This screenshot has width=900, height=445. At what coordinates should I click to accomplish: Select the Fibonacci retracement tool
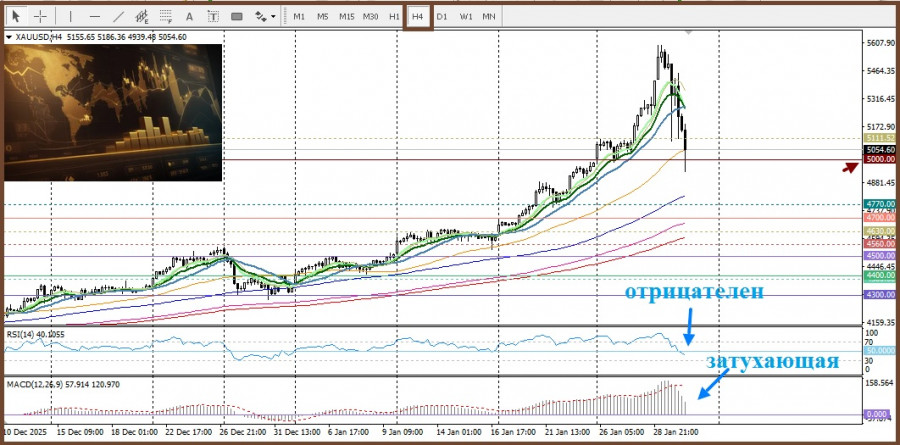pyautogui.click(x=166, y=16)
